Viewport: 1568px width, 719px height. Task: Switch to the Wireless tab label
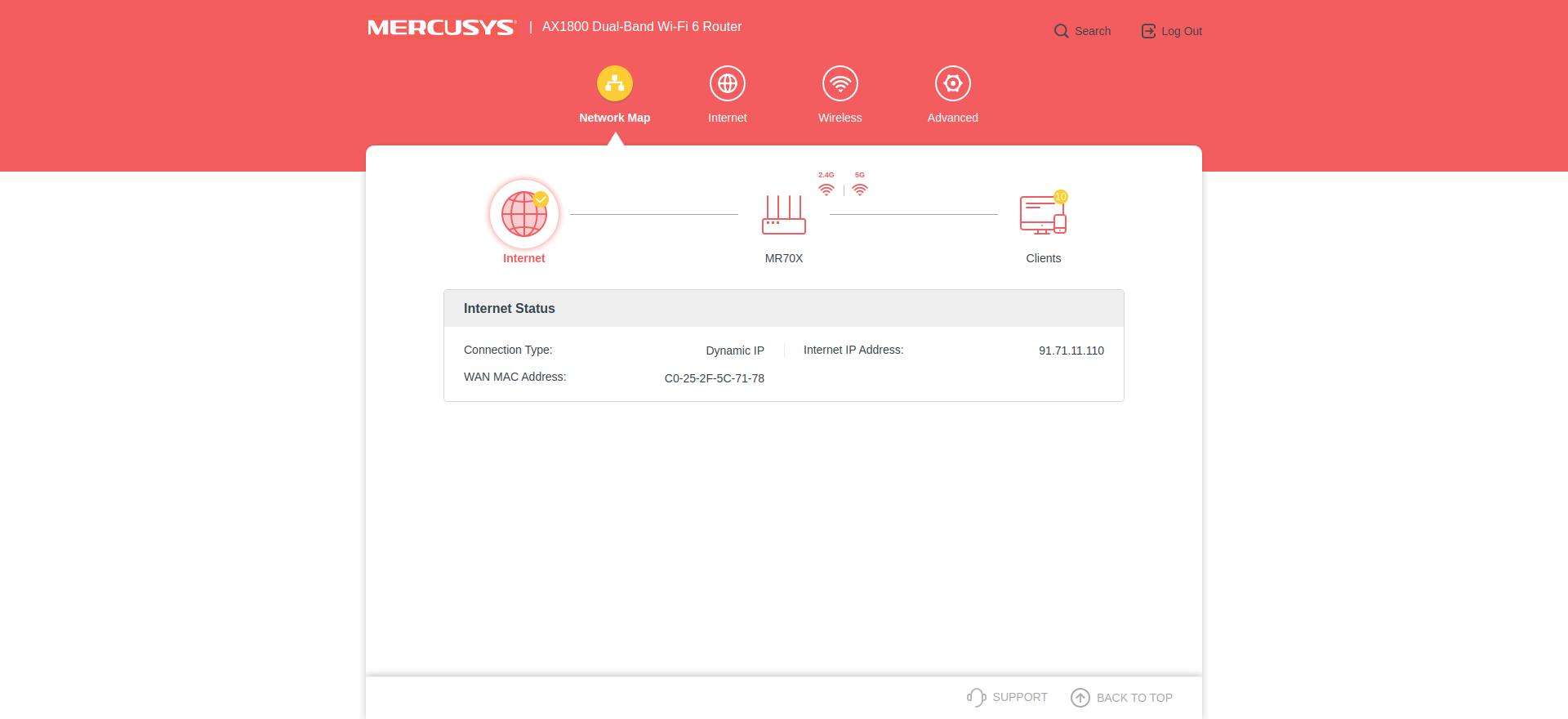pyautogui.click(x=840, y=118)
